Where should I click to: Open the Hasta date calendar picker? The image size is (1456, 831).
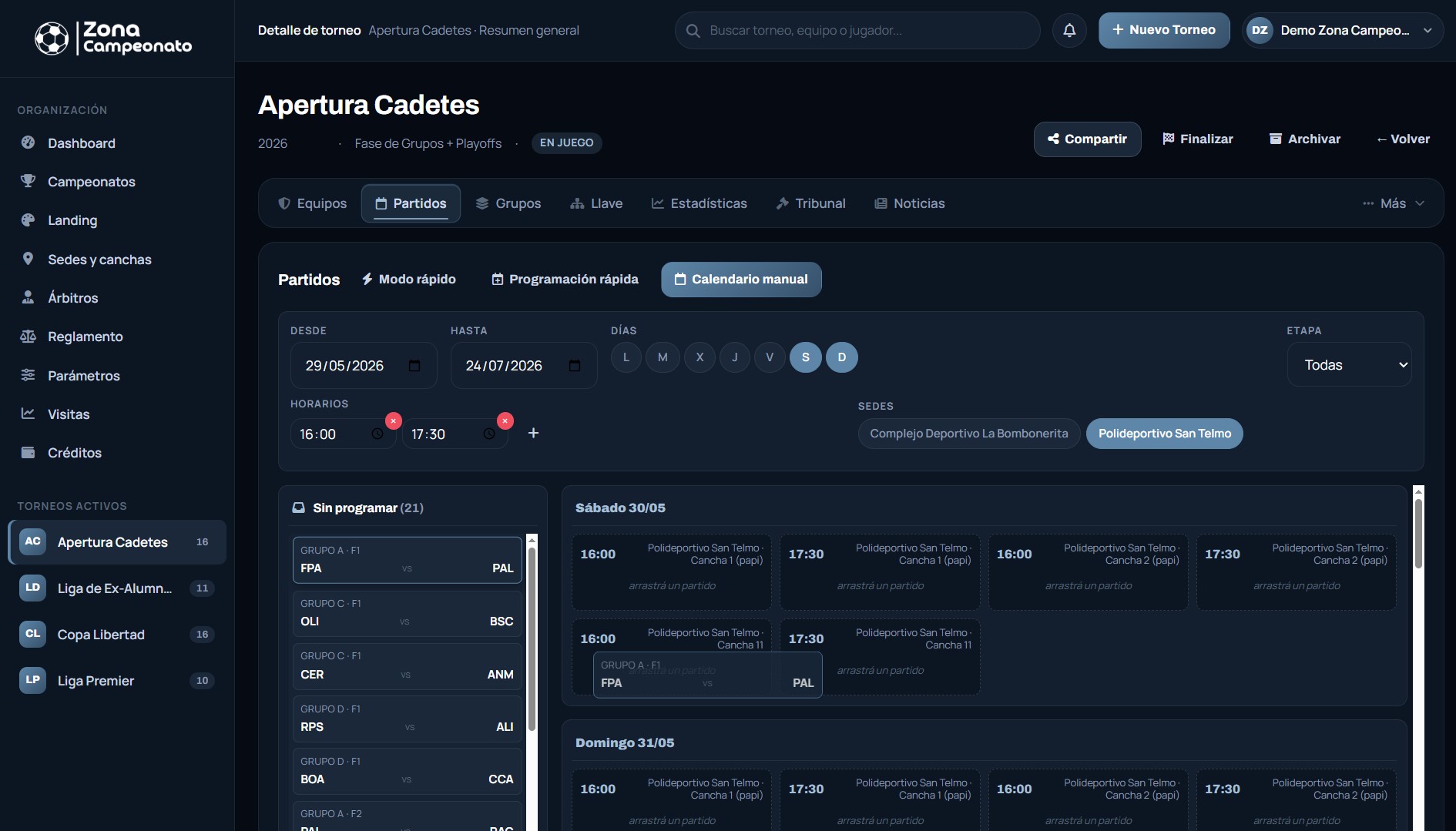click(575, 366)
